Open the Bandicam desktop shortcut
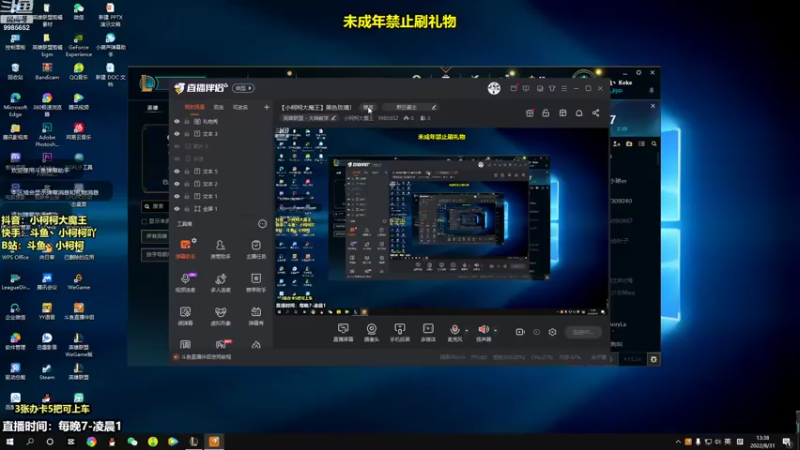The width and height of the screenshot is (800, 450). pyautogui.click(x=47, y=71)
